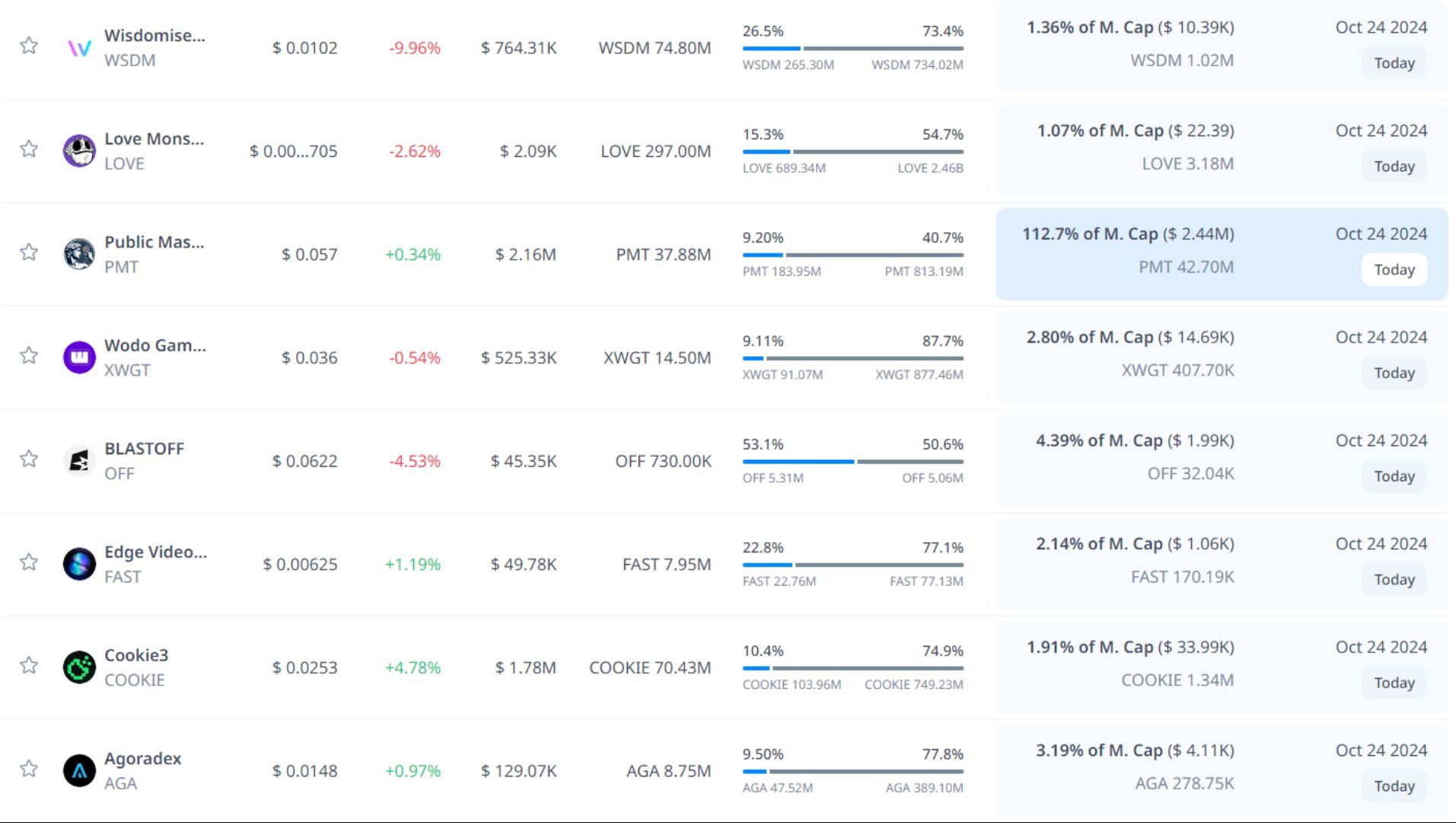Open the Public Masterpiece PMT logo
Viewport: 1456px width, 823px height.
[x=79, y=254]
